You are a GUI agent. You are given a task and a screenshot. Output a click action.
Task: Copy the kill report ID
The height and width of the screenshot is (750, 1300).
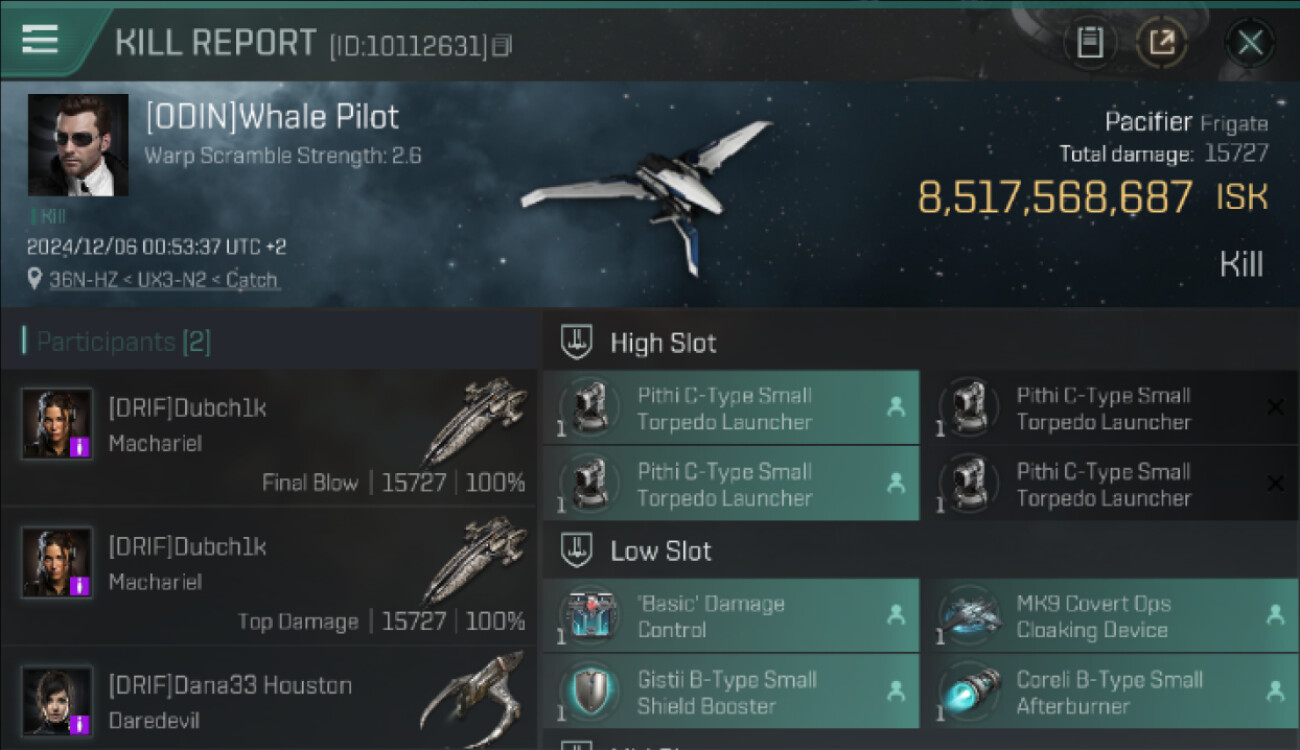pyautogui.click(x=502, y=45)
